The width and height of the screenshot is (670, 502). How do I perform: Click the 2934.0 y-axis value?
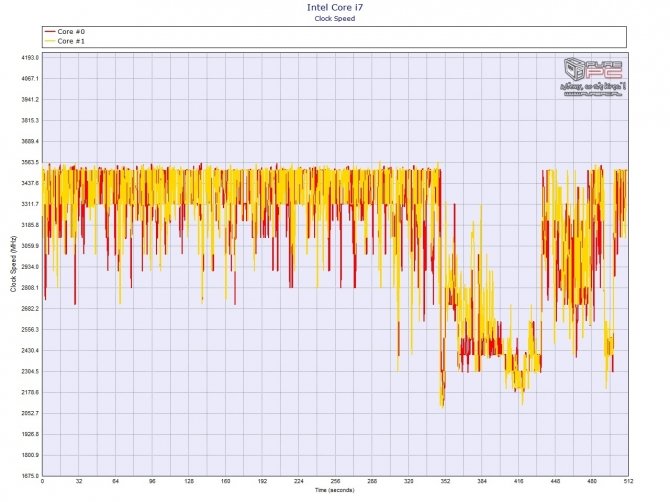[30, 267]
